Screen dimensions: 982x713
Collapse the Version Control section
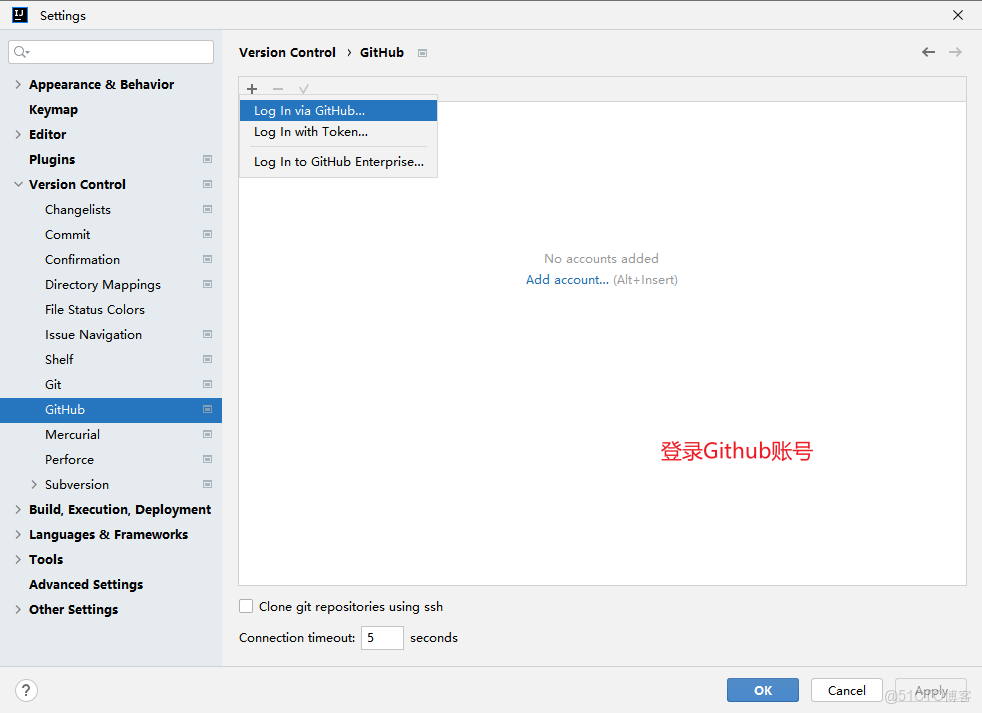pyautogui.click(x=17, y=184)
